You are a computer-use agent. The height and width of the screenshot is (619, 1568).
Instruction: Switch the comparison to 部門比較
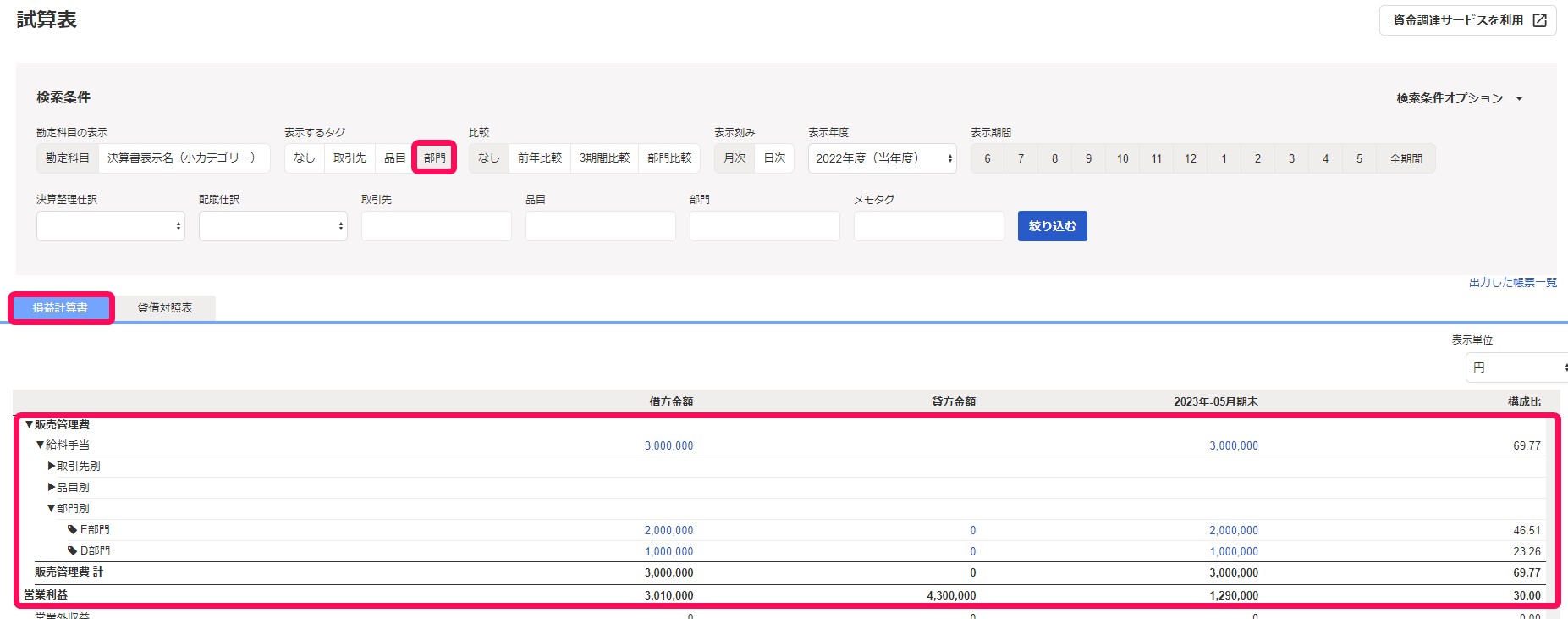click(669, 158)
